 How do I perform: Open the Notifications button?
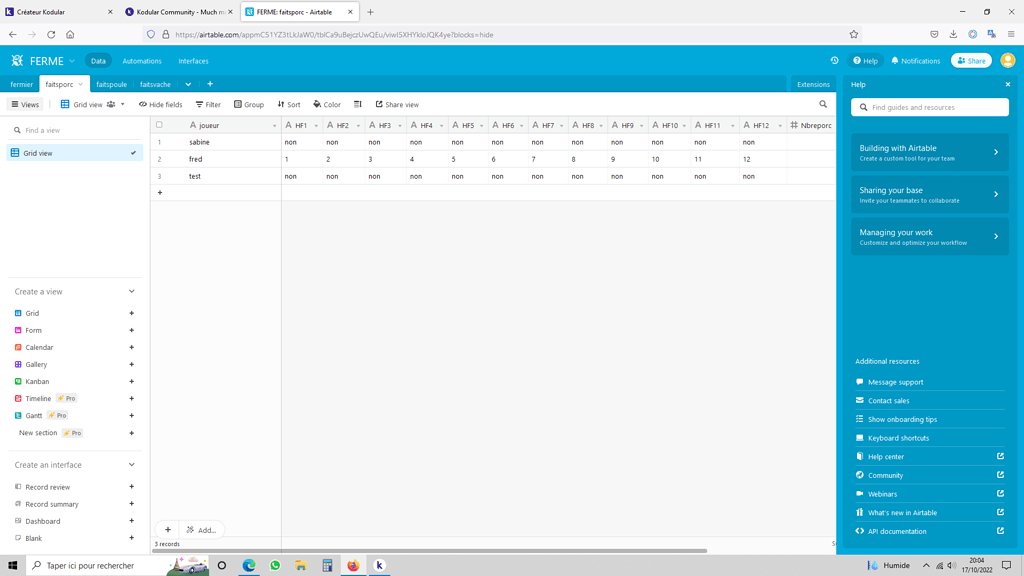click(916, 61)
